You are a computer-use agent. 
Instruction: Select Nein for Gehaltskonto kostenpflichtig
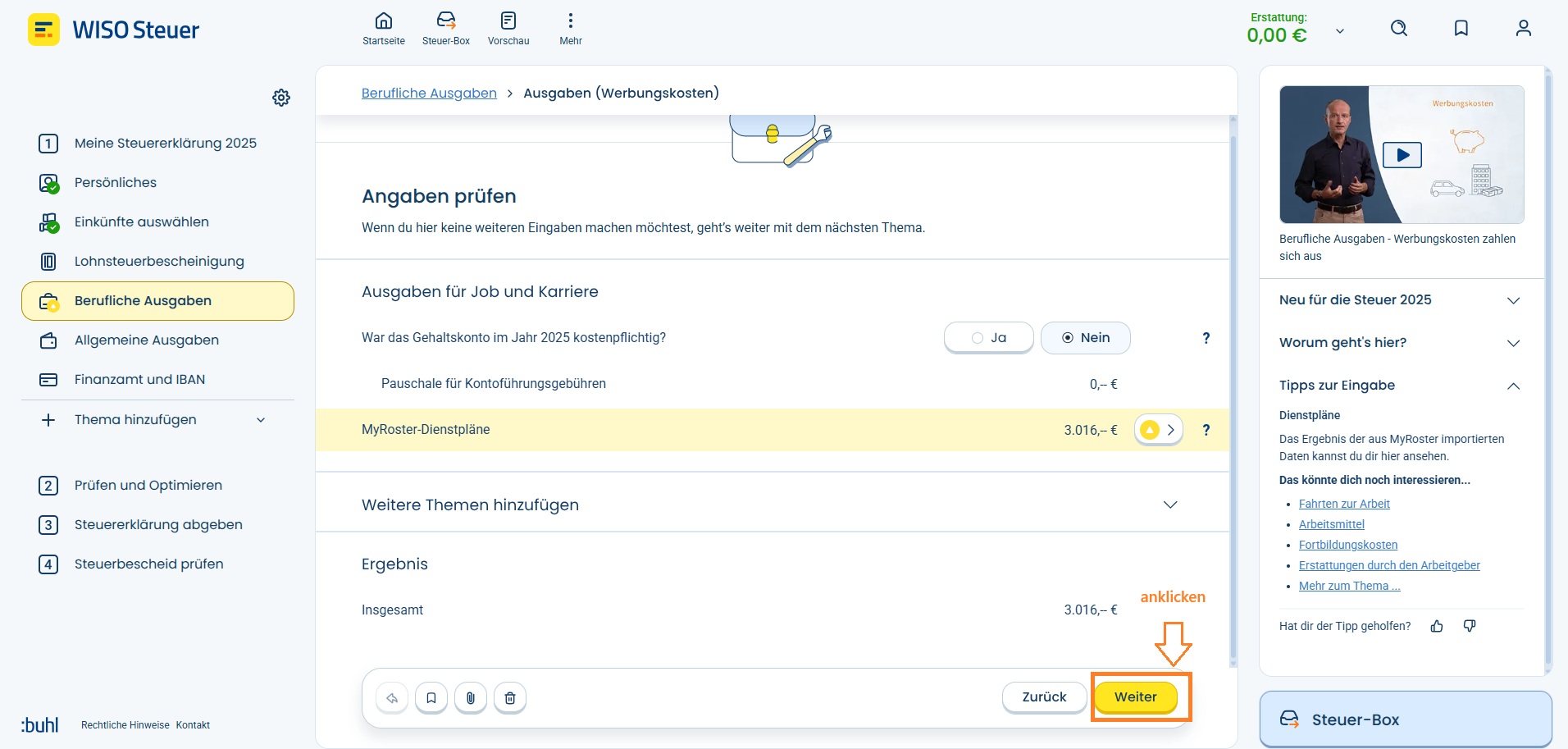tap(1085, 338)
